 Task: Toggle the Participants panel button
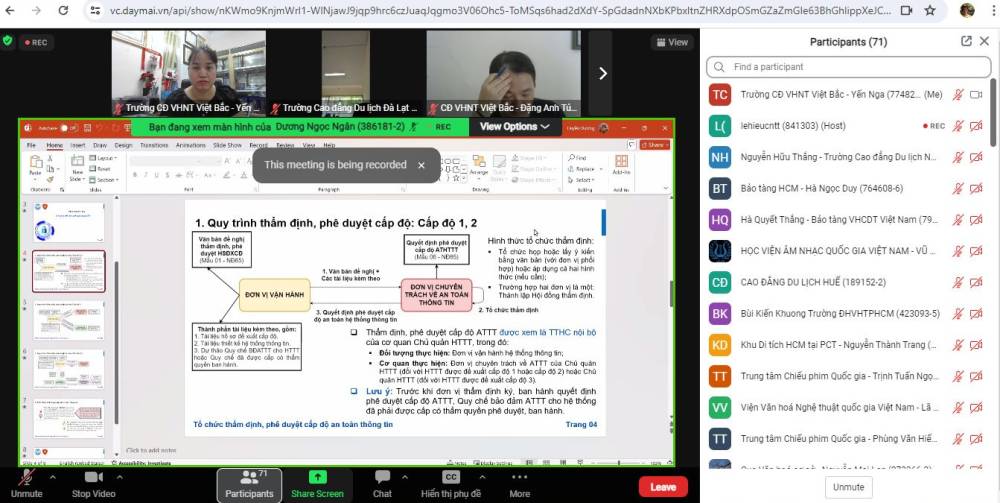point(249,485)
